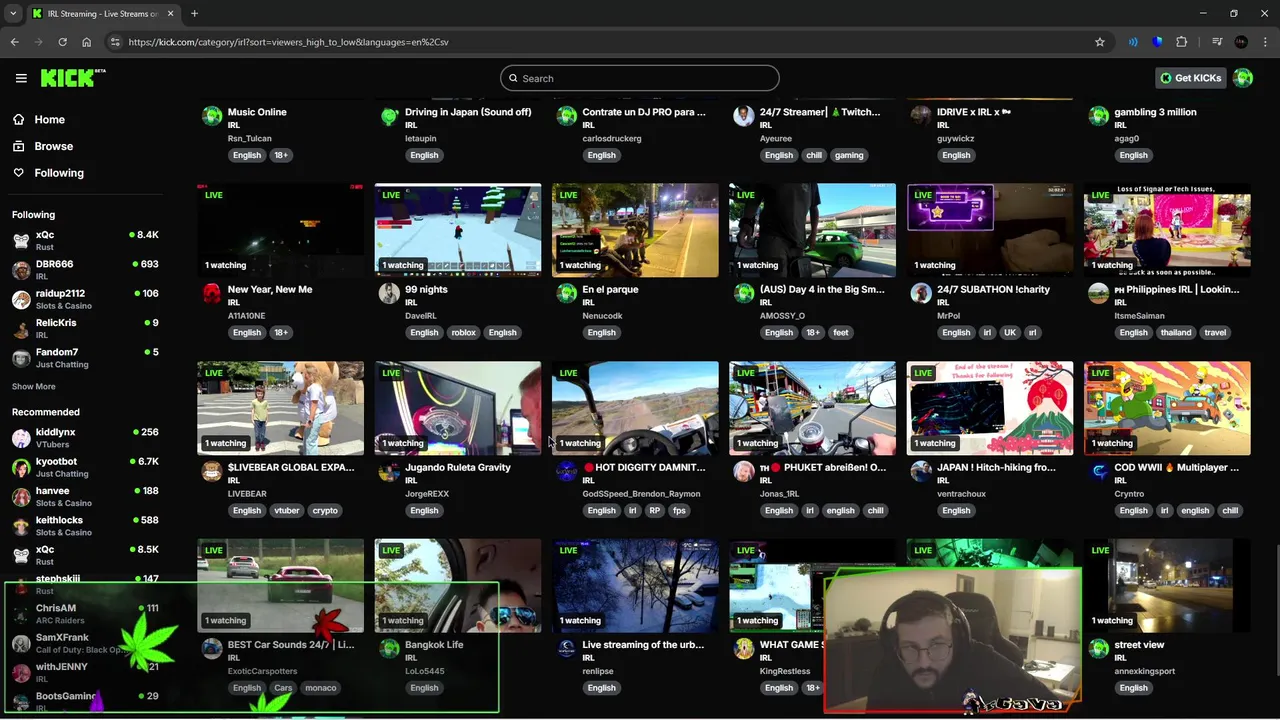Image resolution: width=1280 pixels, height=720 pixels.
Task: Open the browser home page button
Action: pos(86,42)
